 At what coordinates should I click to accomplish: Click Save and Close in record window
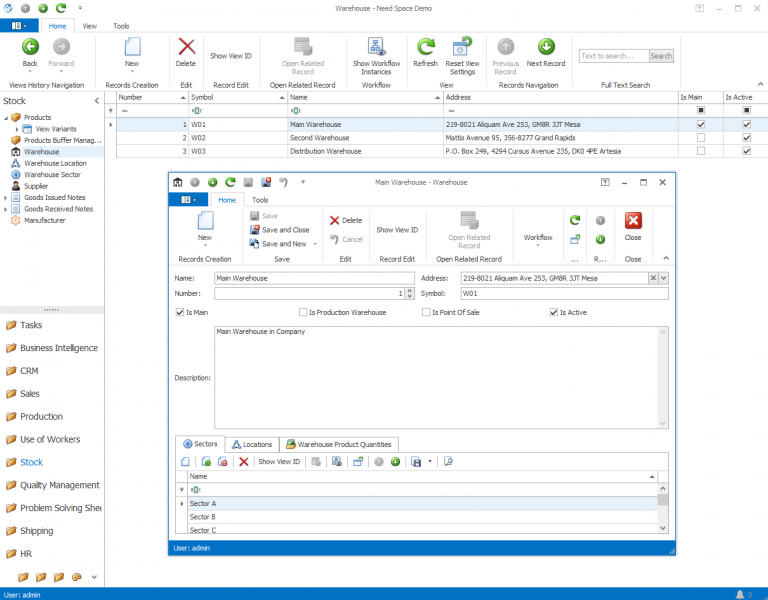[x=285, y=230]
